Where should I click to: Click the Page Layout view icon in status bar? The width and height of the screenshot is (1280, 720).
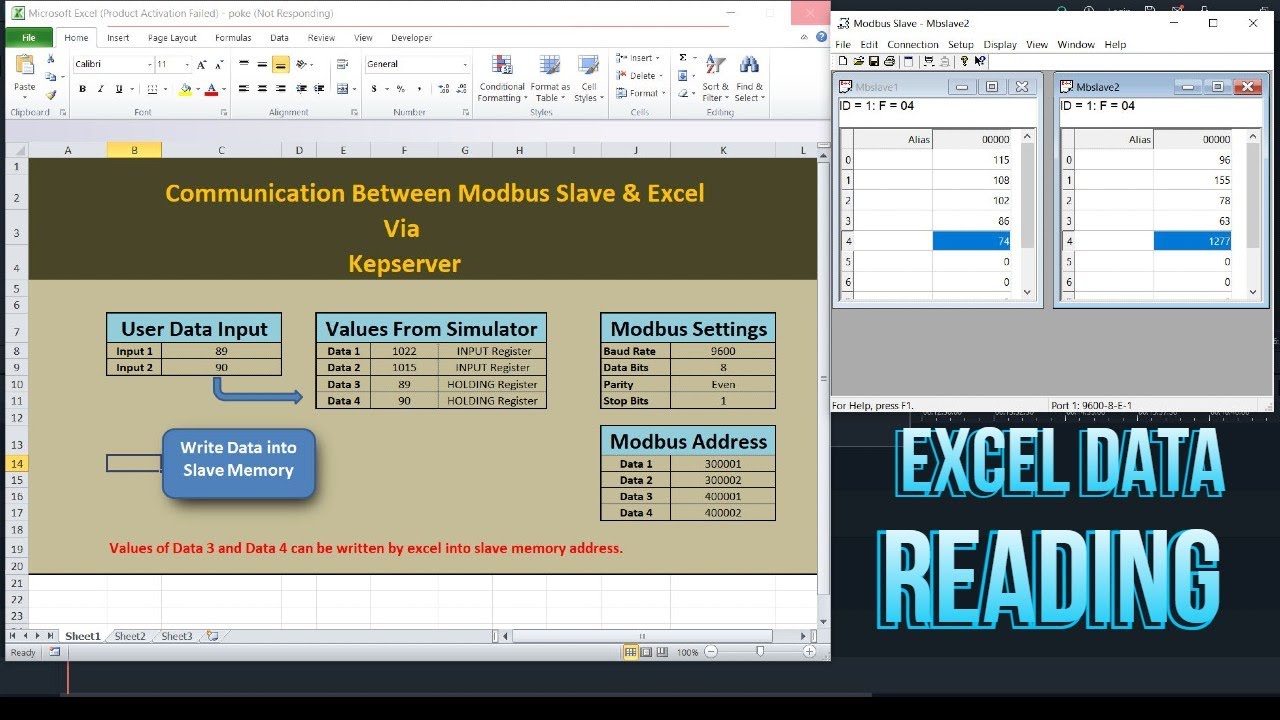pyautogui.click(x=646, y=652)
